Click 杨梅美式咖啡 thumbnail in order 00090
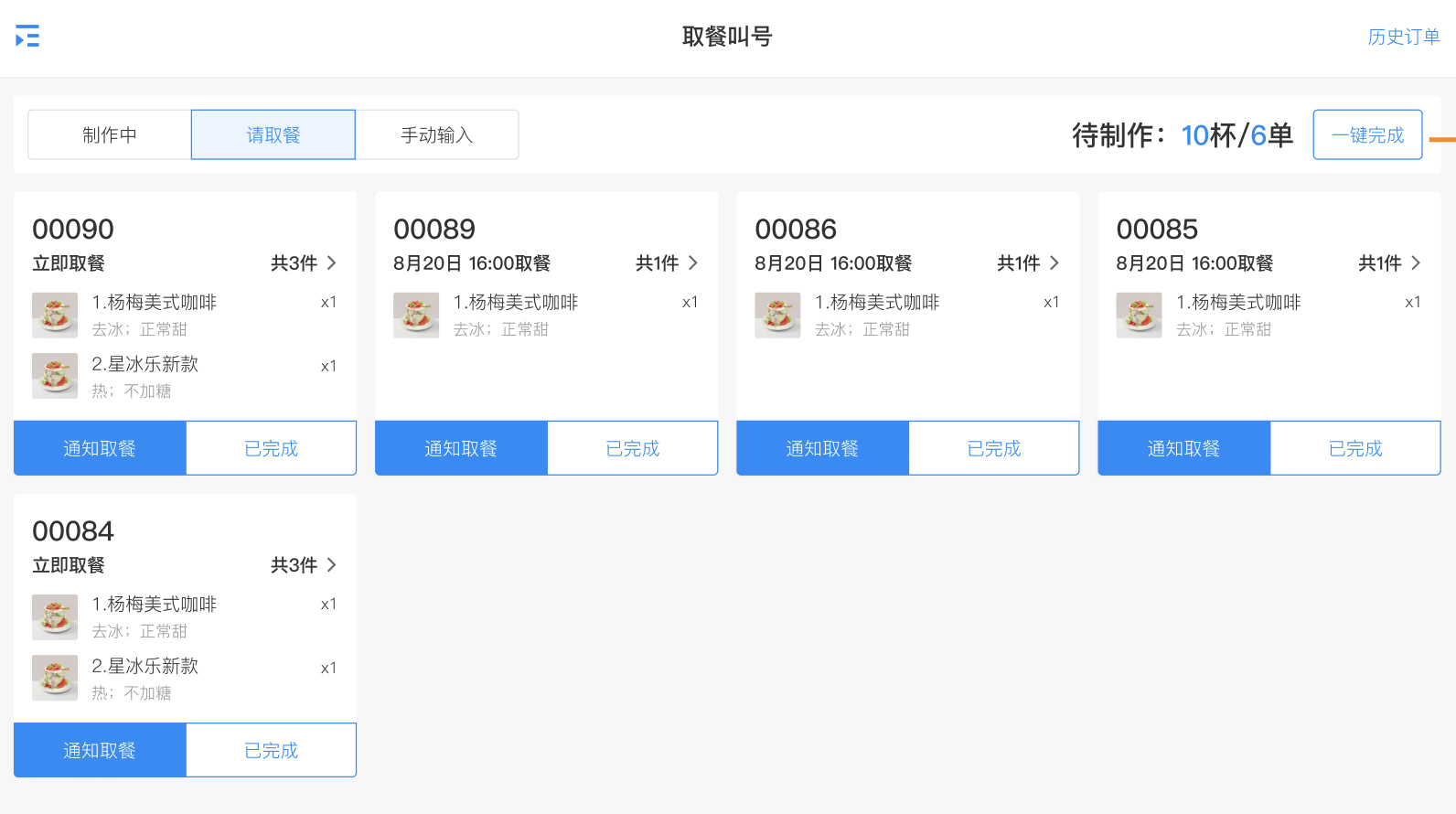 (55, 315)
